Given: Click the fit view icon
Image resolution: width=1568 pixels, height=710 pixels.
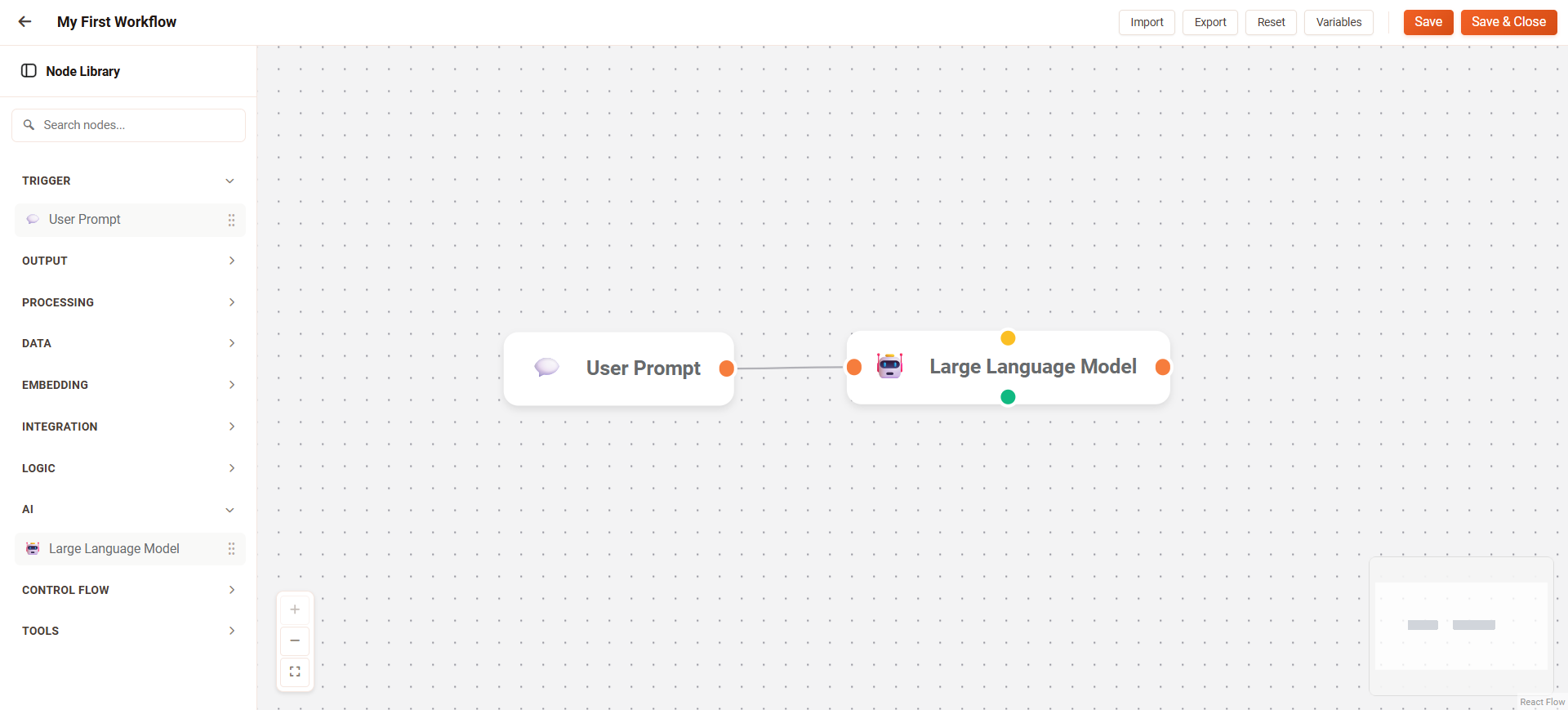Looking at the screenshot, I should 295,672.
